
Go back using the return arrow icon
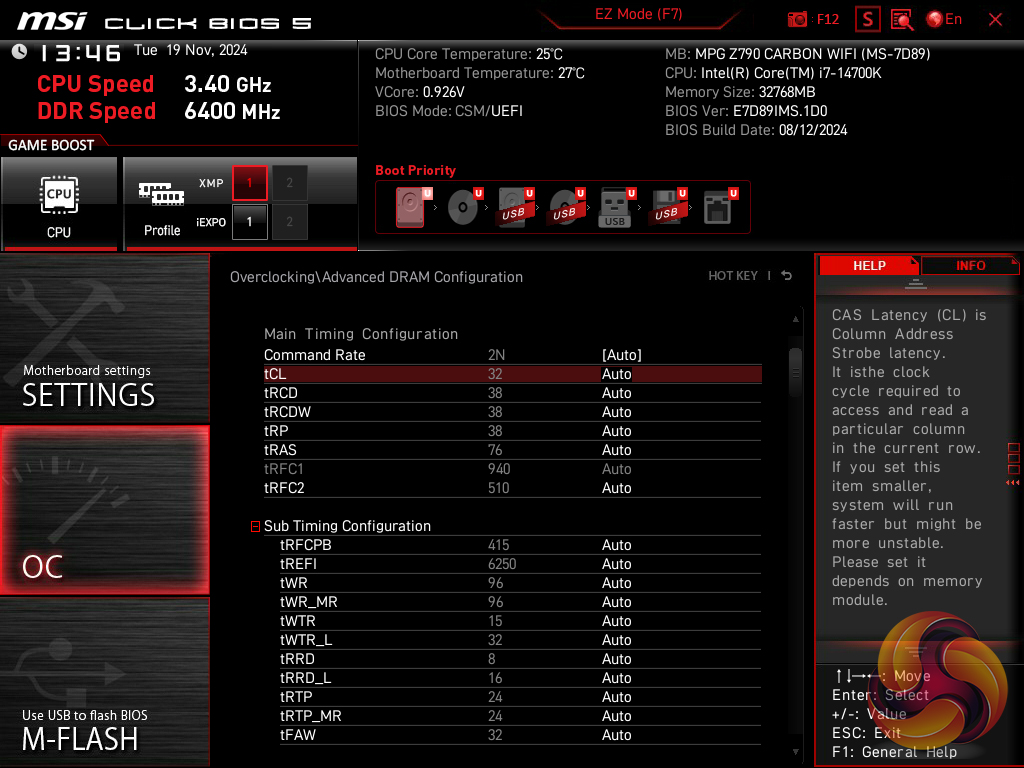tap(787, 276)
